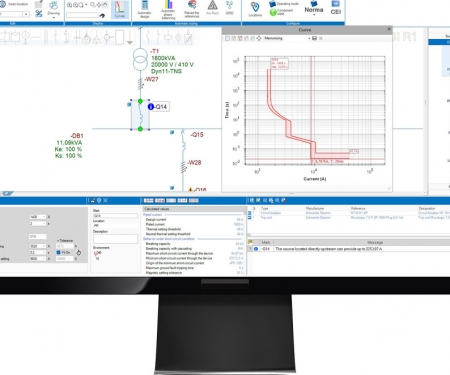Expand the Memorizing dropdown in the Curve window
This screenshot has height=375, width=450.
click(309, 39)
